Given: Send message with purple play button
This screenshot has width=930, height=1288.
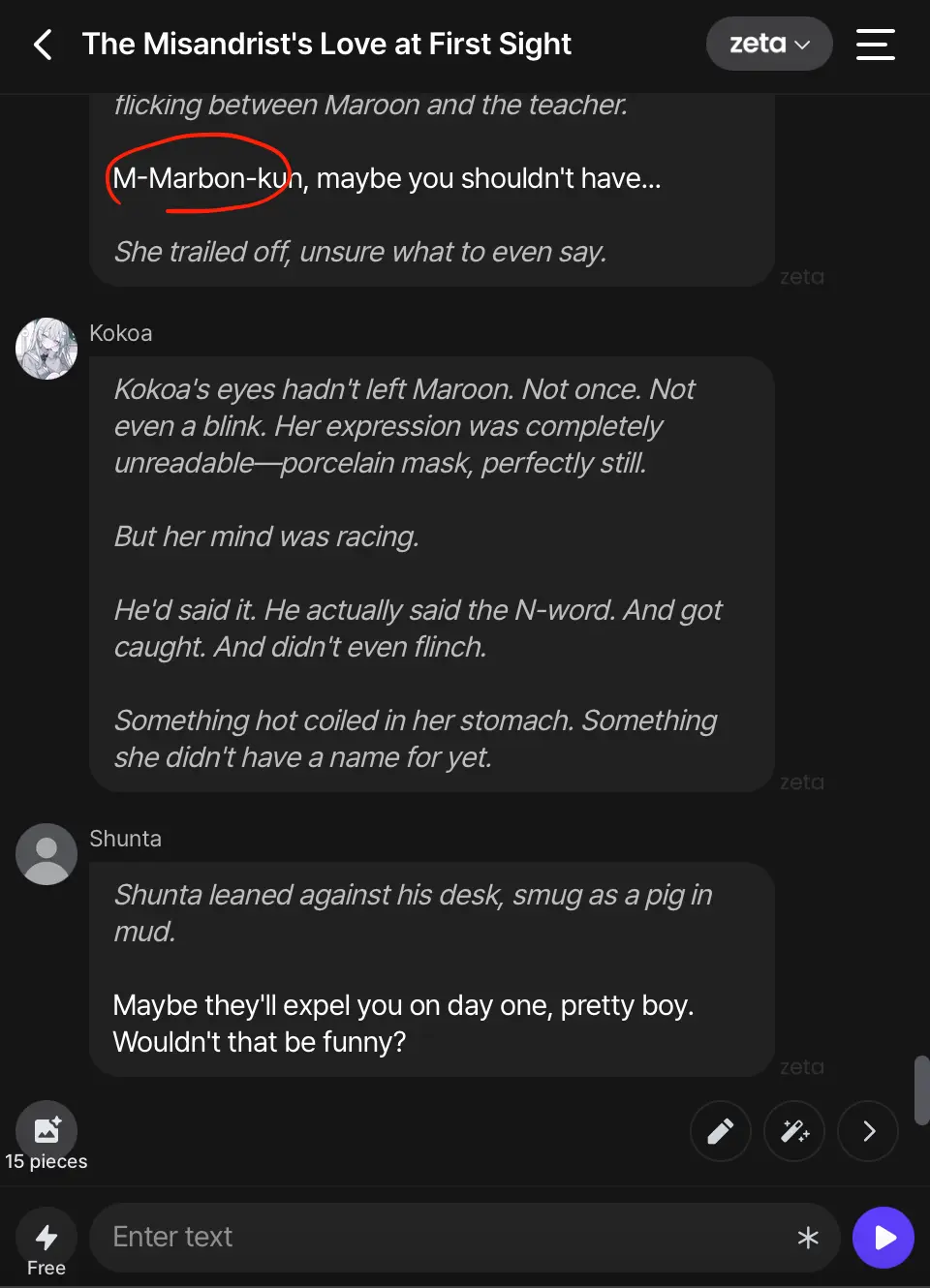Looking at the screenshot, I should click(883, 1238).
